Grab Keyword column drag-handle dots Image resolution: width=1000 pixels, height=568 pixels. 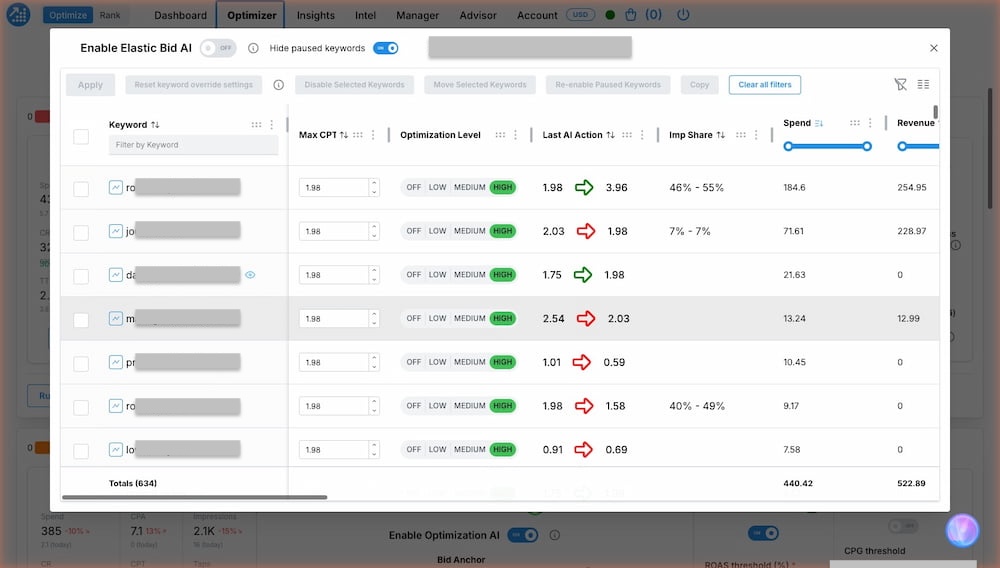point(256,125)
